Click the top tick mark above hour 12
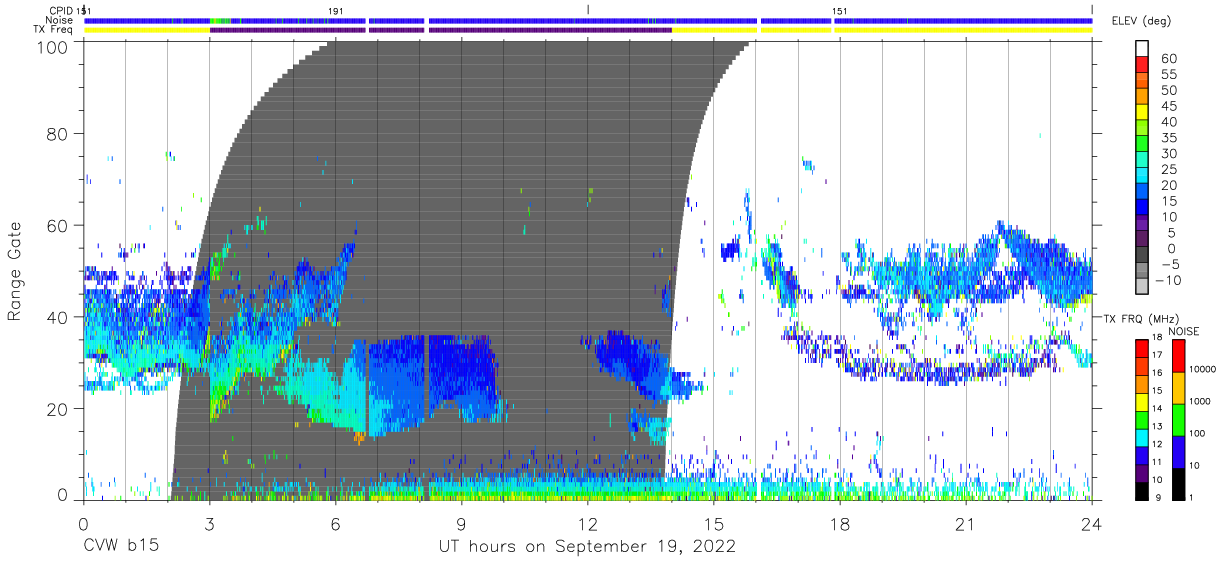Viewport: 1228px width, 567px height. point(588,9)
